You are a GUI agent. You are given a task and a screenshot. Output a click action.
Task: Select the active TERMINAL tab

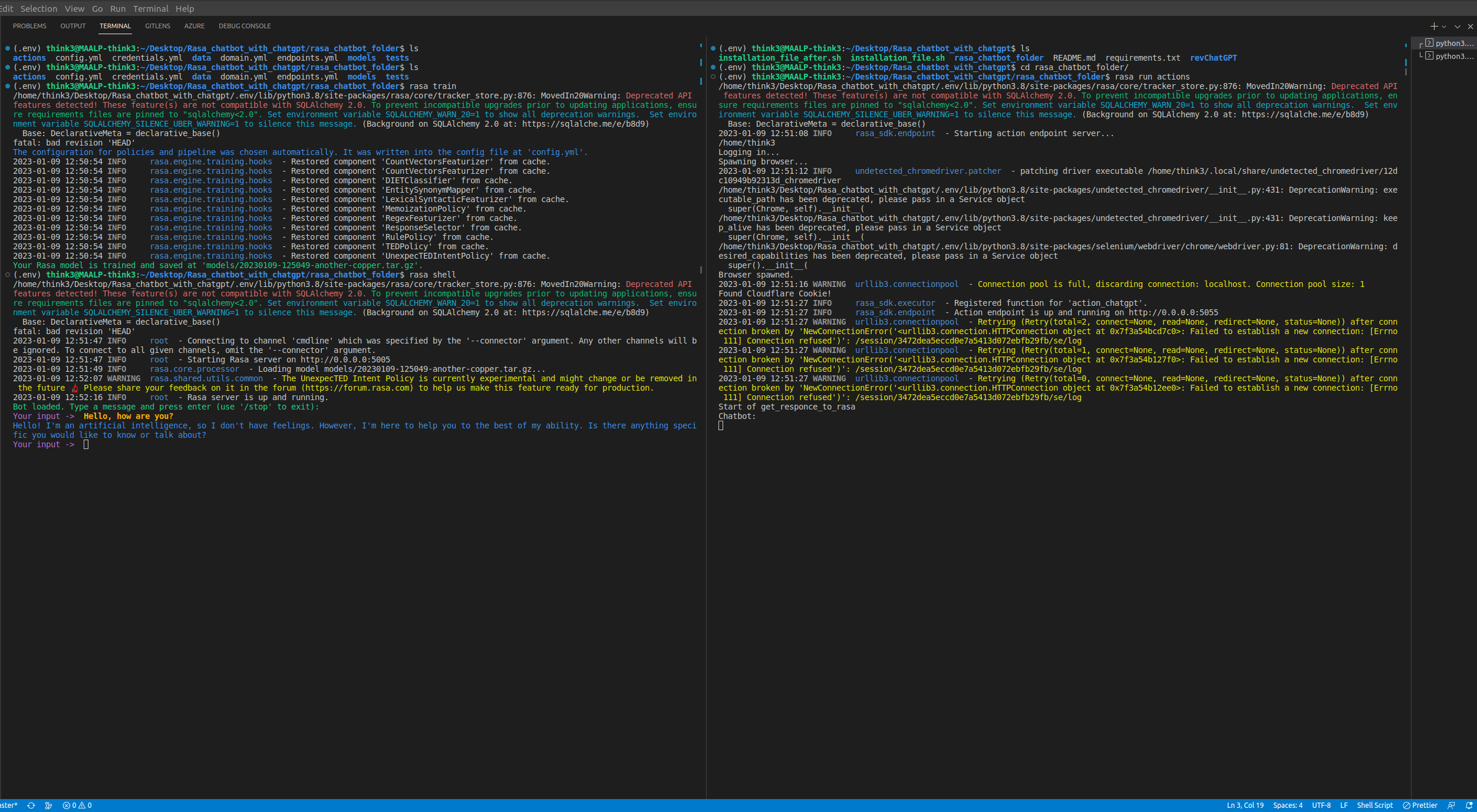(115, 26)
